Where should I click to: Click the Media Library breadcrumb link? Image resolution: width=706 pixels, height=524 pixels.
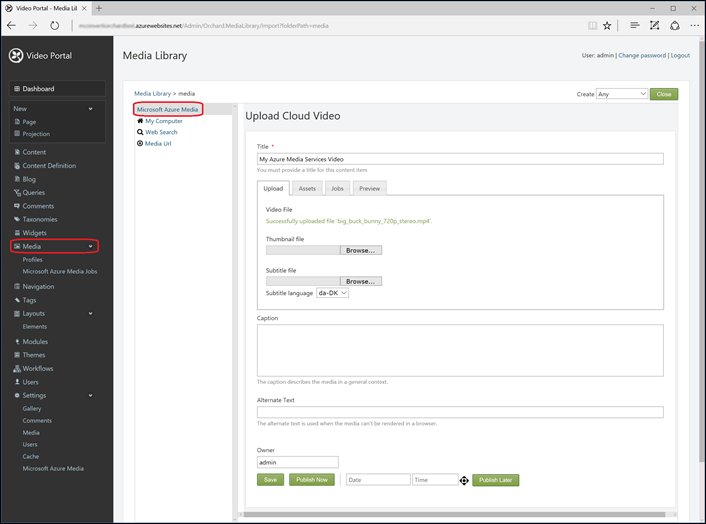(x=153, y=93)
